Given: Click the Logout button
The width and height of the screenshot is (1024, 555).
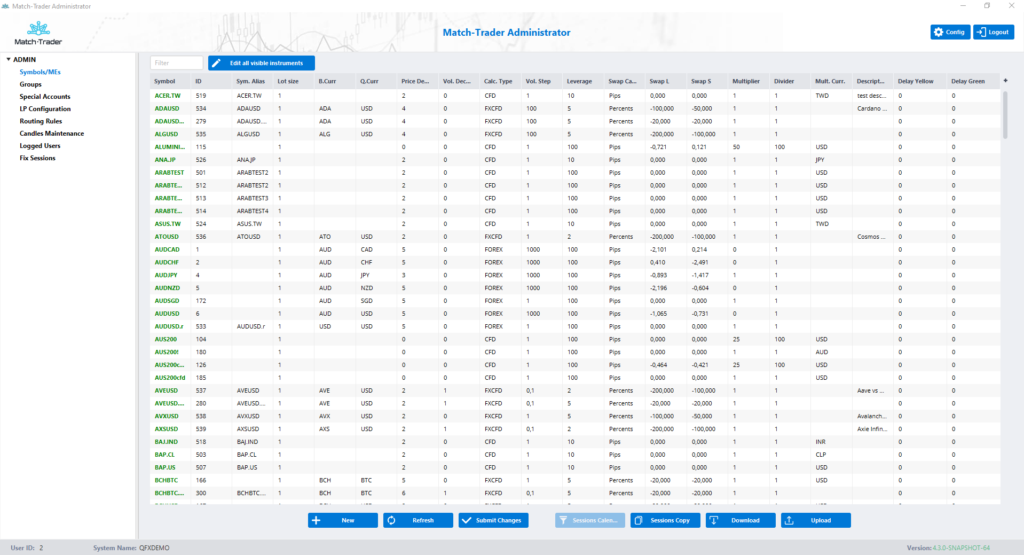Looking at the screenshot, I should pos(993,32).
